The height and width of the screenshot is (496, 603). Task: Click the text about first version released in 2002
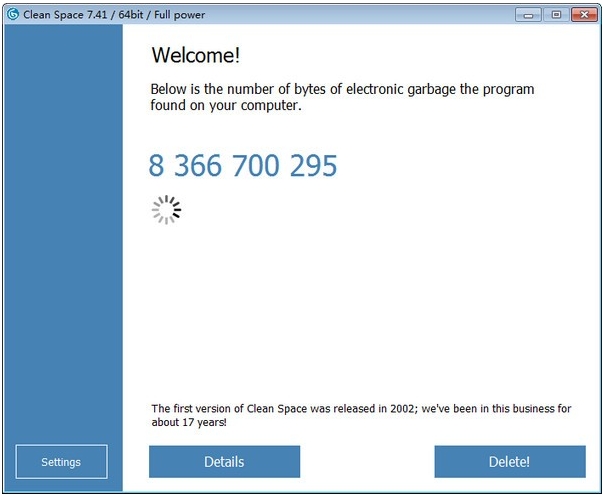tap(361, 415)
